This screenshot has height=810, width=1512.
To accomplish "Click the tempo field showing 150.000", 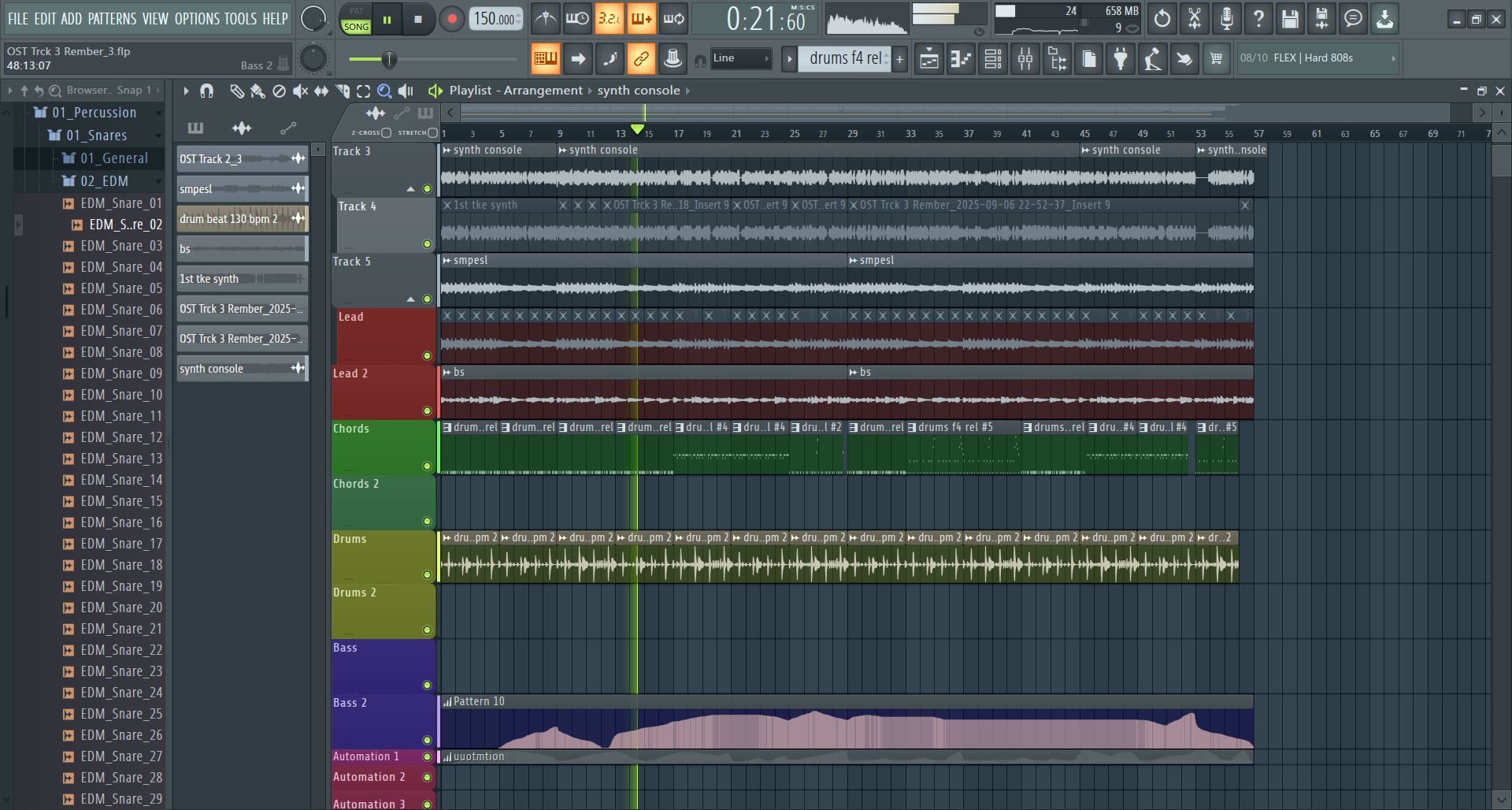I will pos(495,19).
